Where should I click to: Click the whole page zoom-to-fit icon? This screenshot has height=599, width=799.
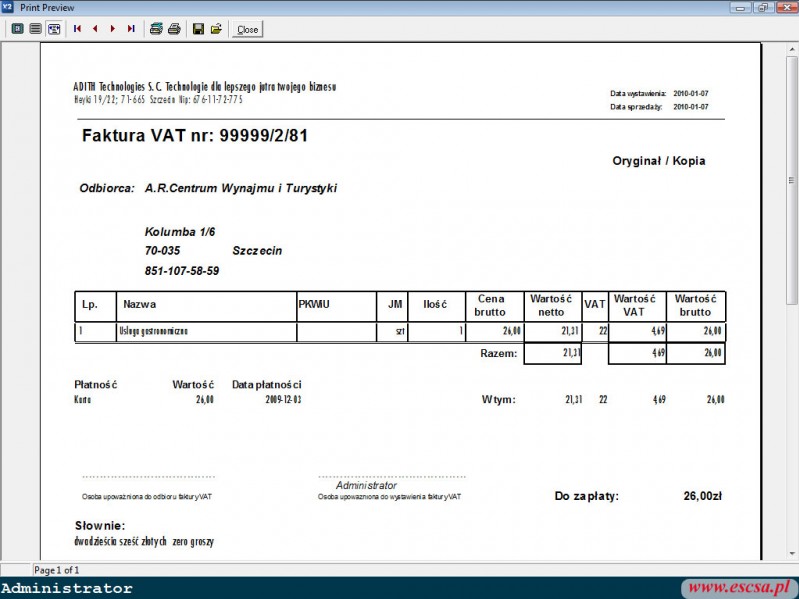(x=17, y=29)
